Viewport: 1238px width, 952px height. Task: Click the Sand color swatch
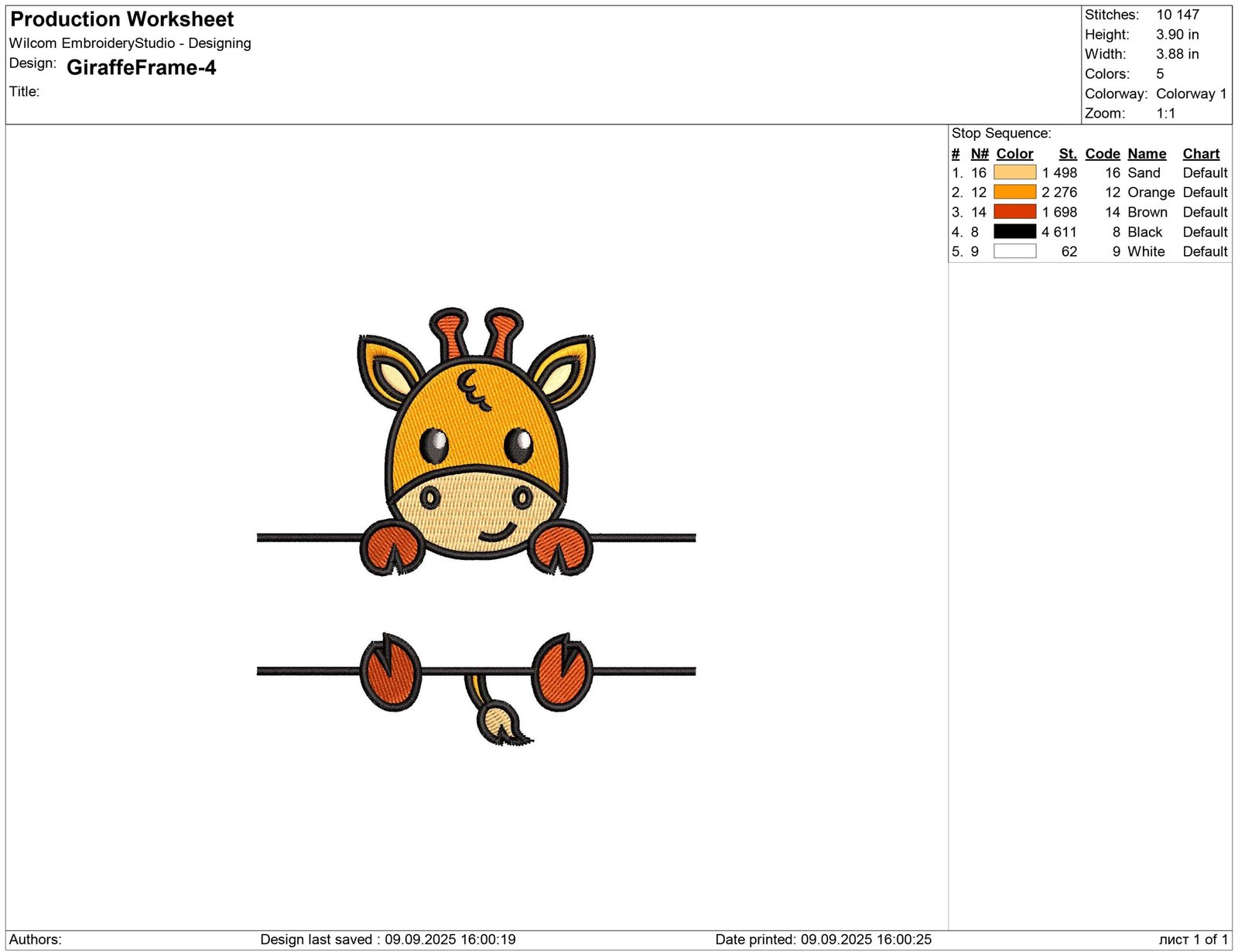(x=1014, y=172)
